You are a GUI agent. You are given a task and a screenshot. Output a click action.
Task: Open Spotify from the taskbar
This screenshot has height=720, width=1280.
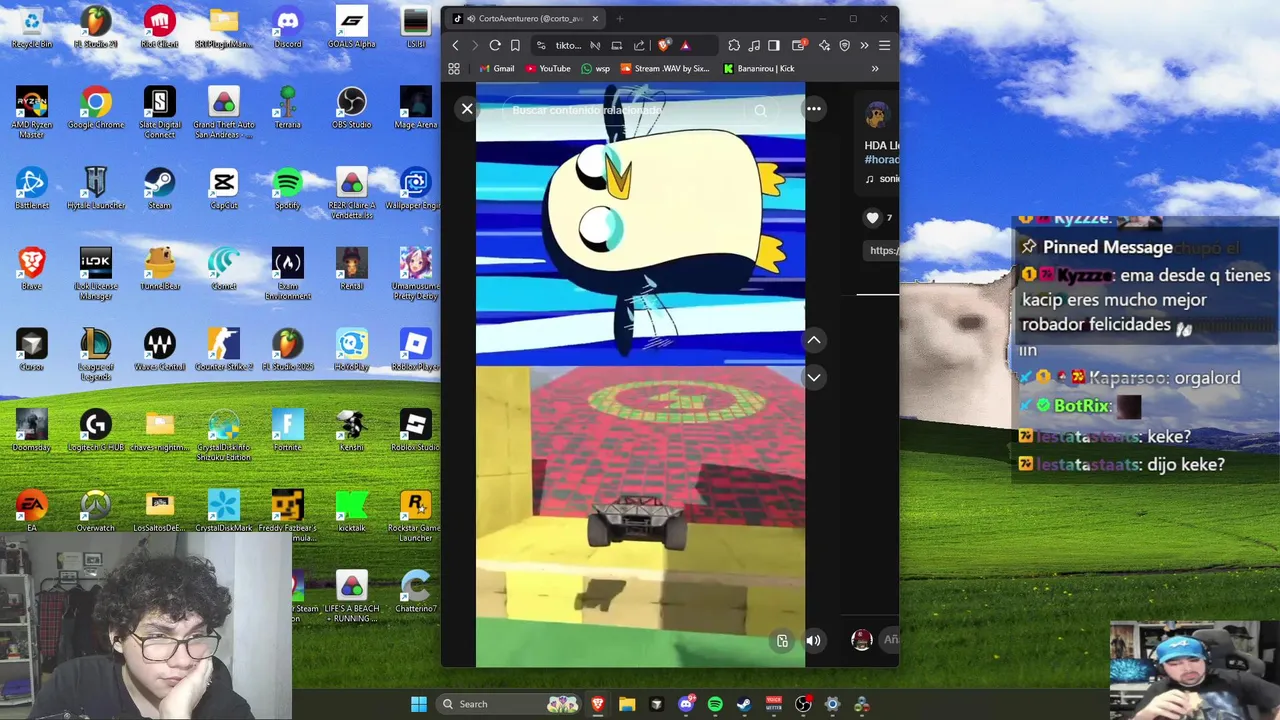click(715, 704)
